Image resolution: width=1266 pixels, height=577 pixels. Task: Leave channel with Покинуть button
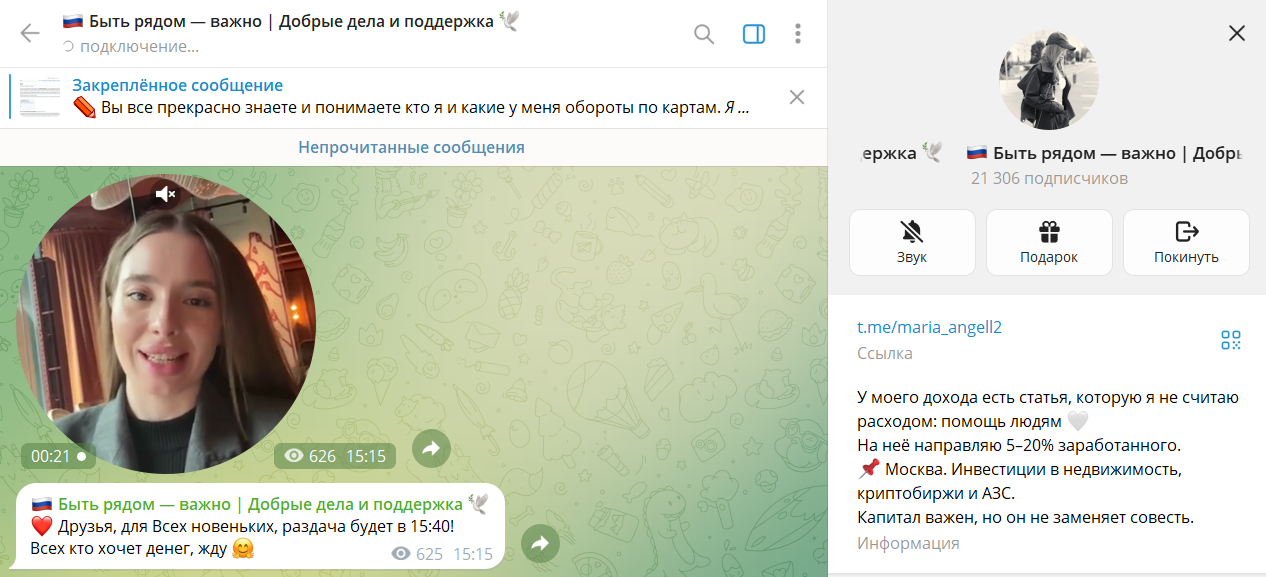1186,242
